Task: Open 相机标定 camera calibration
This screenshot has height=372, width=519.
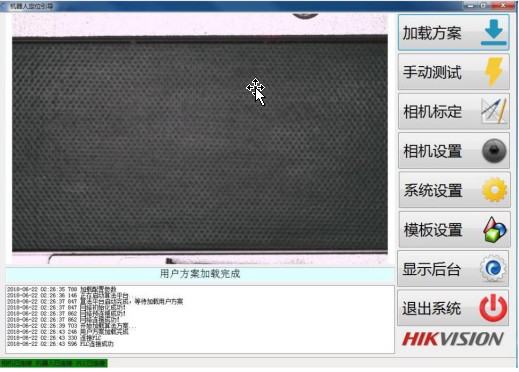Action: (432, 111)
